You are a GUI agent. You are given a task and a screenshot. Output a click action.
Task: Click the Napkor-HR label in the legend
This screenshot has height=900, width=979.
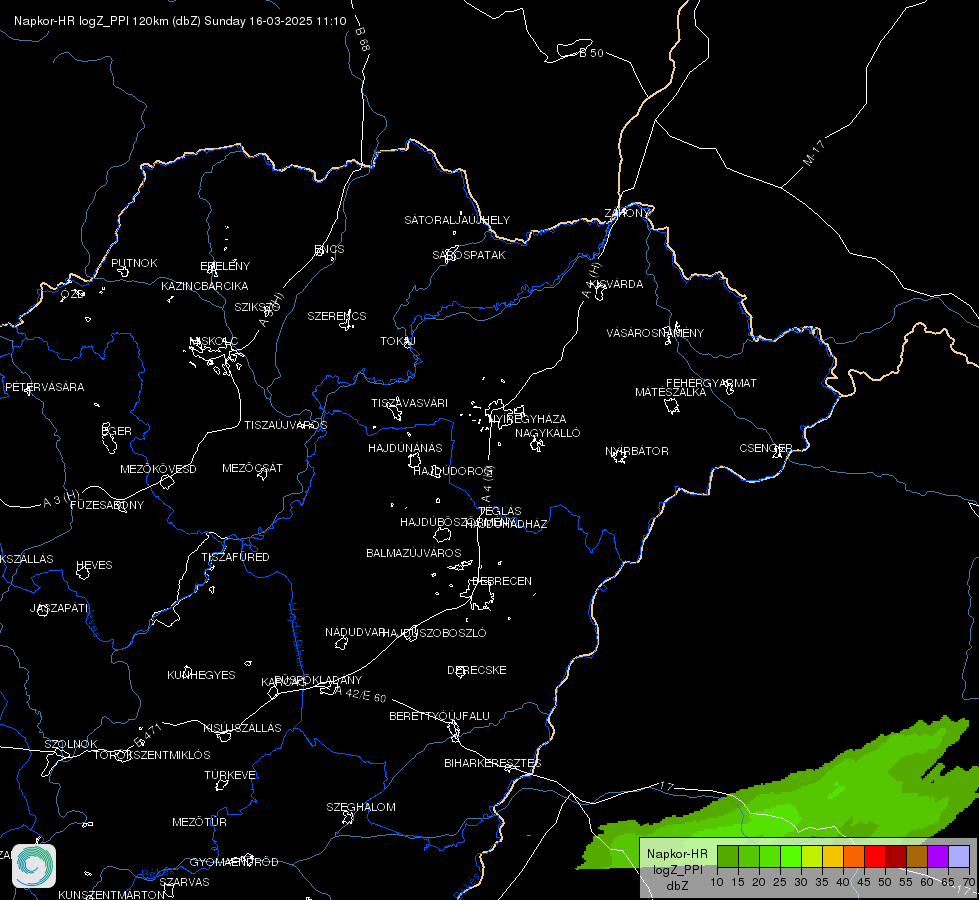(x=677, y=854)
